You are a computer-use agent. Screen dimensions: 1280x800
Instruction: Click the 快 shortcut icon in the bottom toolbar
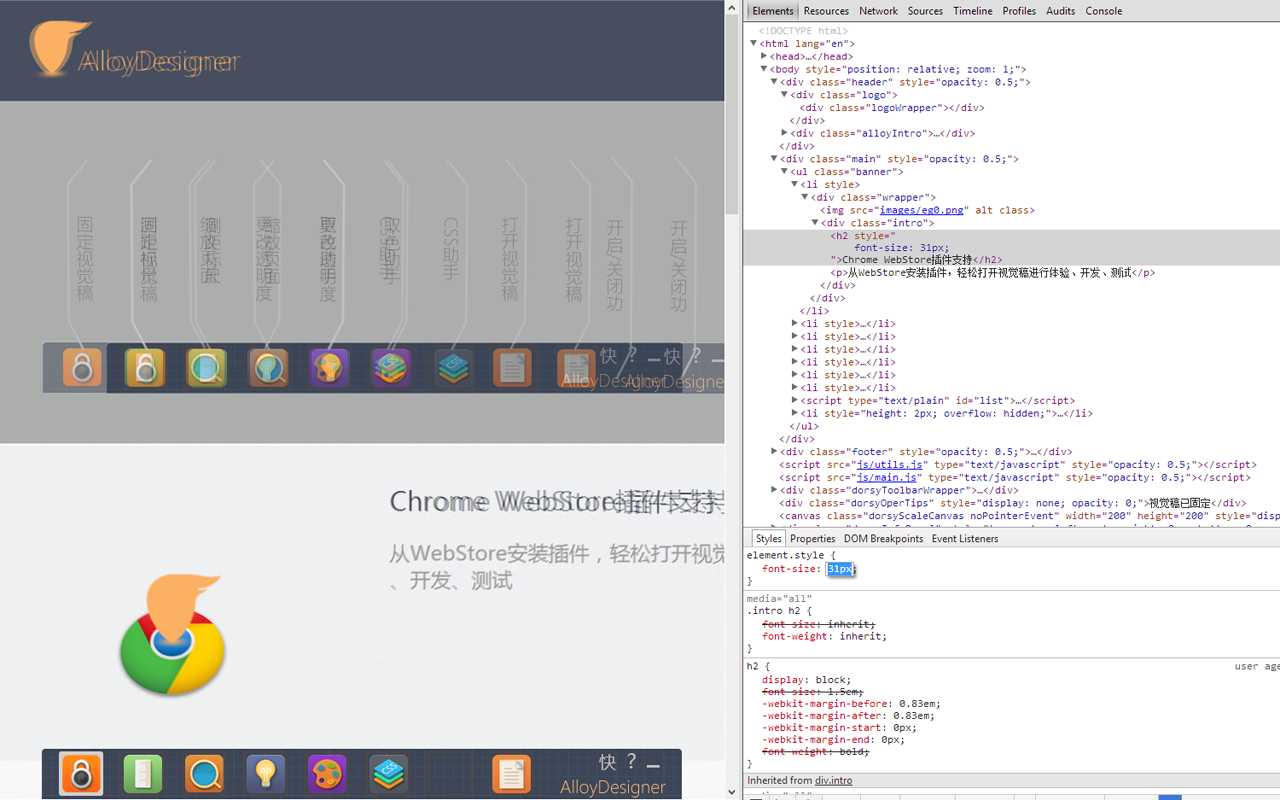tap(608, 762)
